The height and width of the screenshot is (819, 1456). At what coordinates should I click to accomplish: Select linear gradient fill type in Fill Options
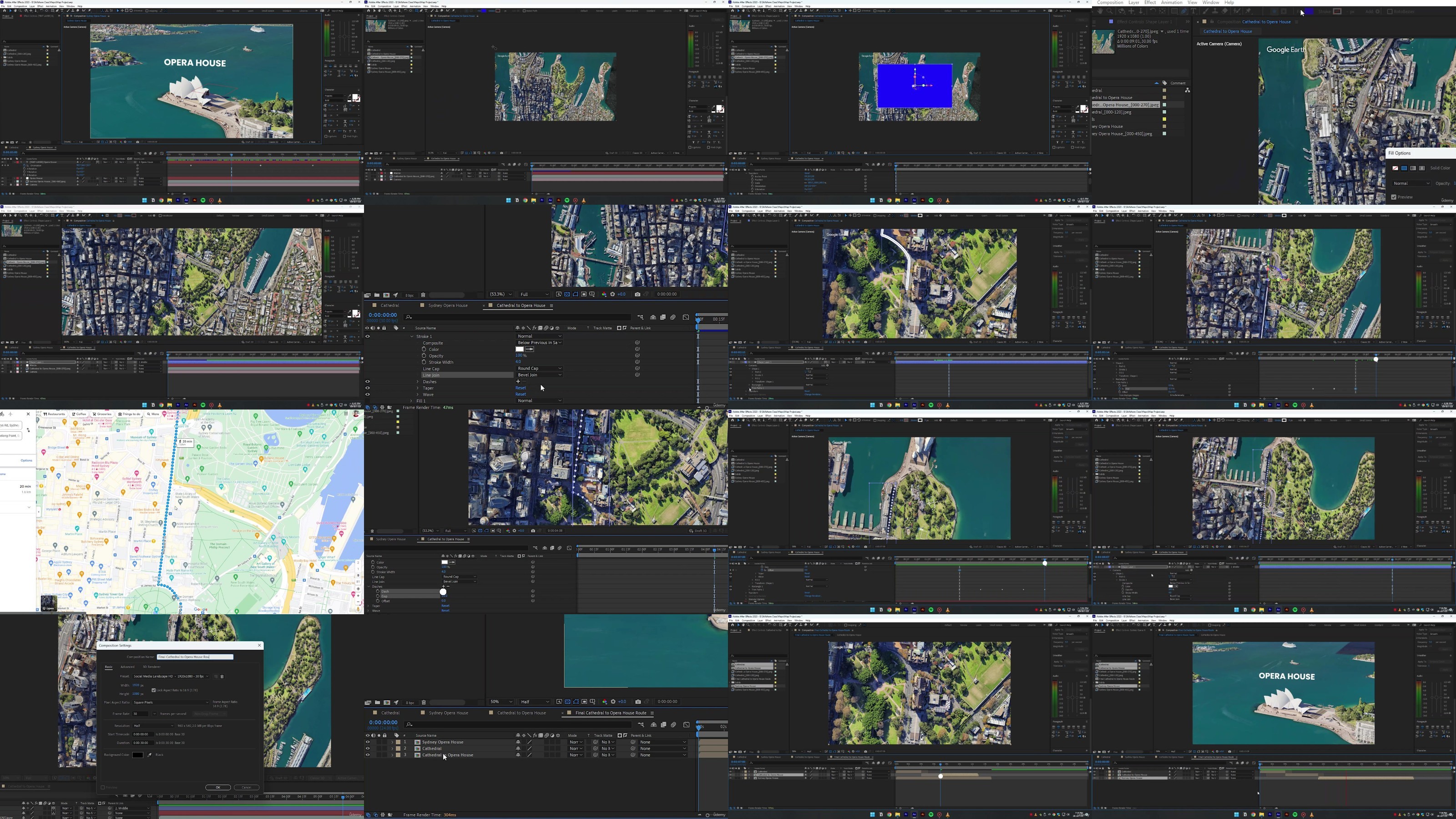click(x=1412, y=168)
